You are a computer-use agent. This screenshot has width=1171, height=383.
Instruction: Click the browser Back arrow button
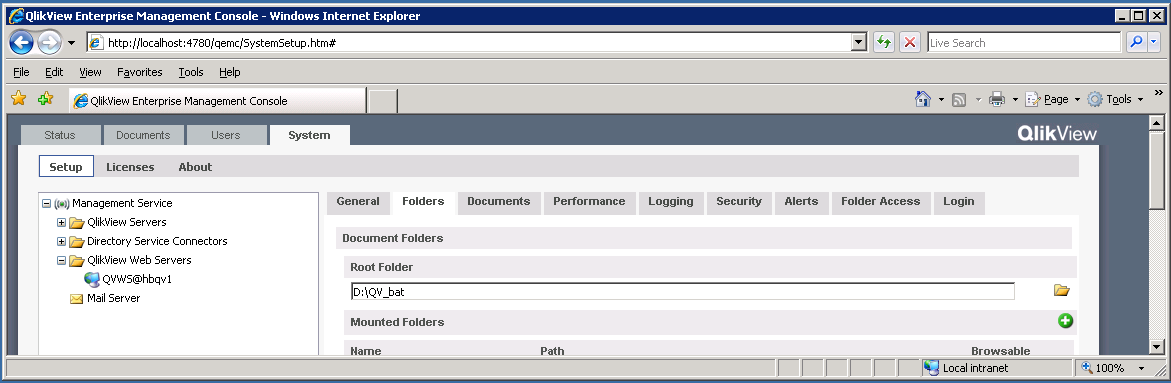(22, 43)
